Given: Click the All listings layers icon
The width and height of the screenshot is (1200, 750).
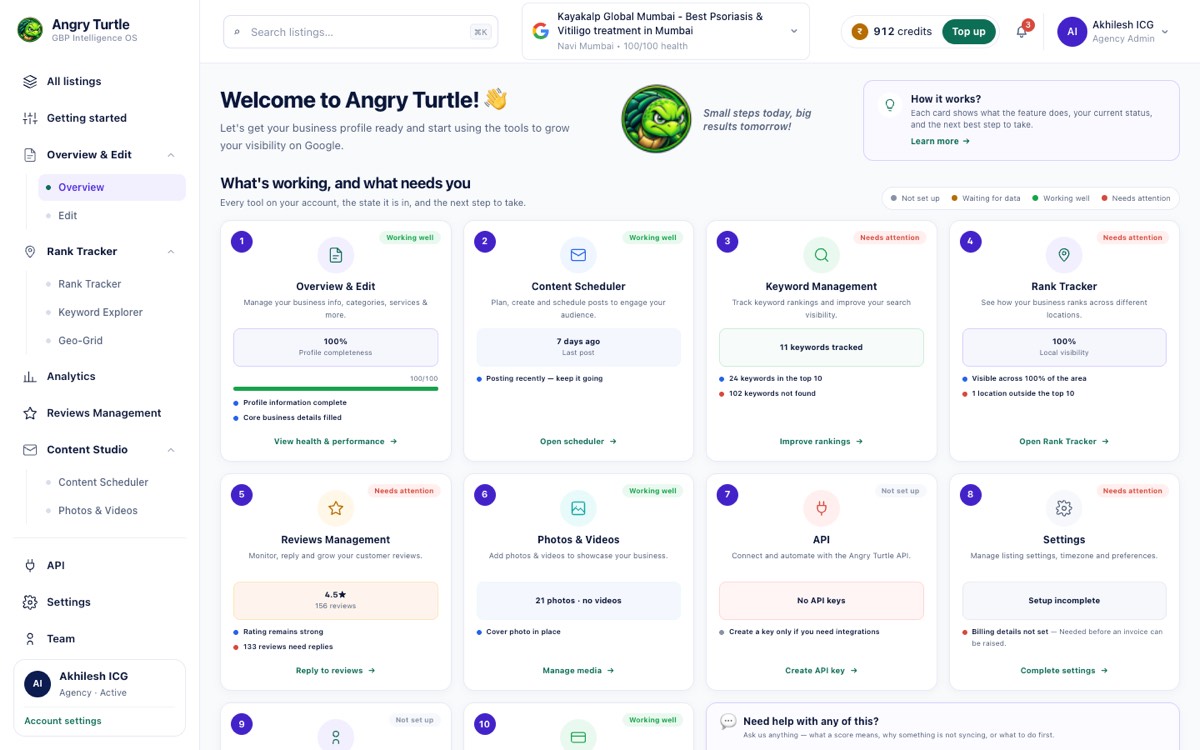Looking at the screenshot, I should tap(30, 82).
